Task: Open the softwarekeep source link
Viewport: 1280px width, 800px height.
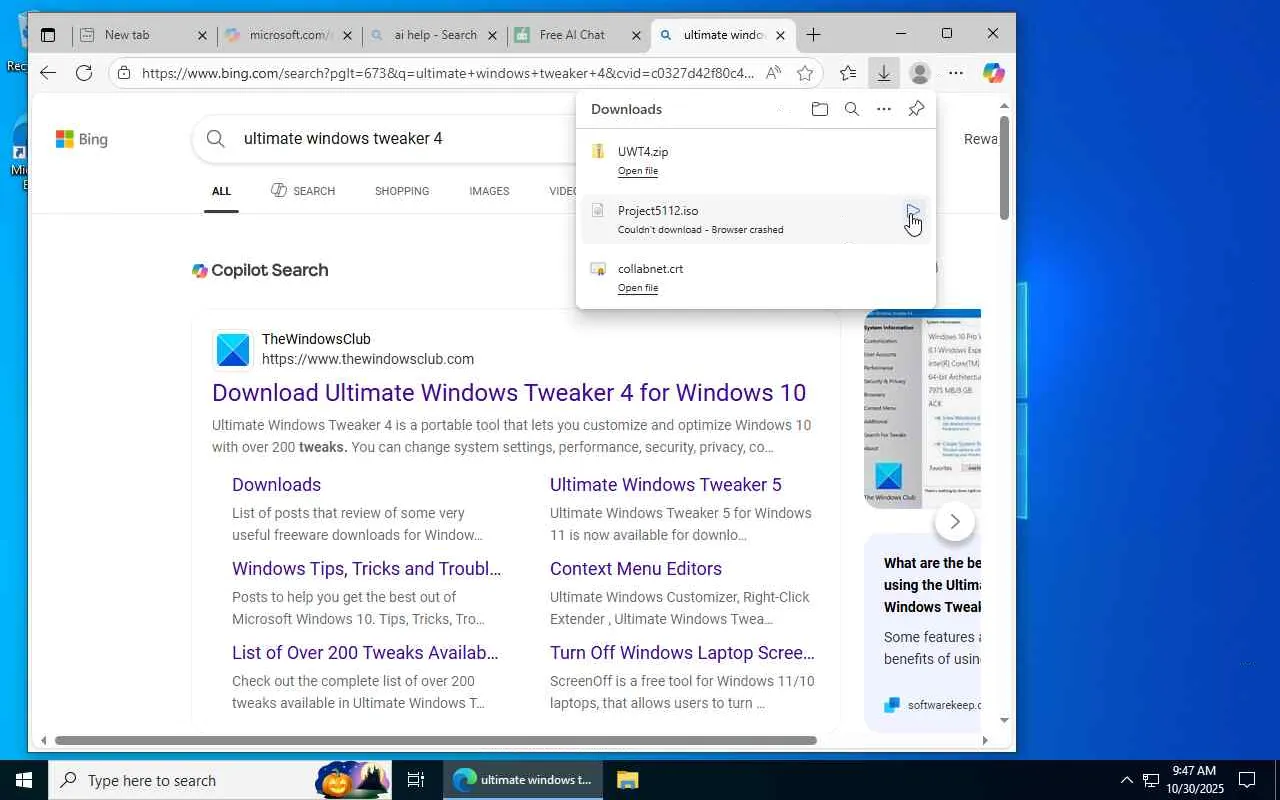Action: [x=932, y=705]
